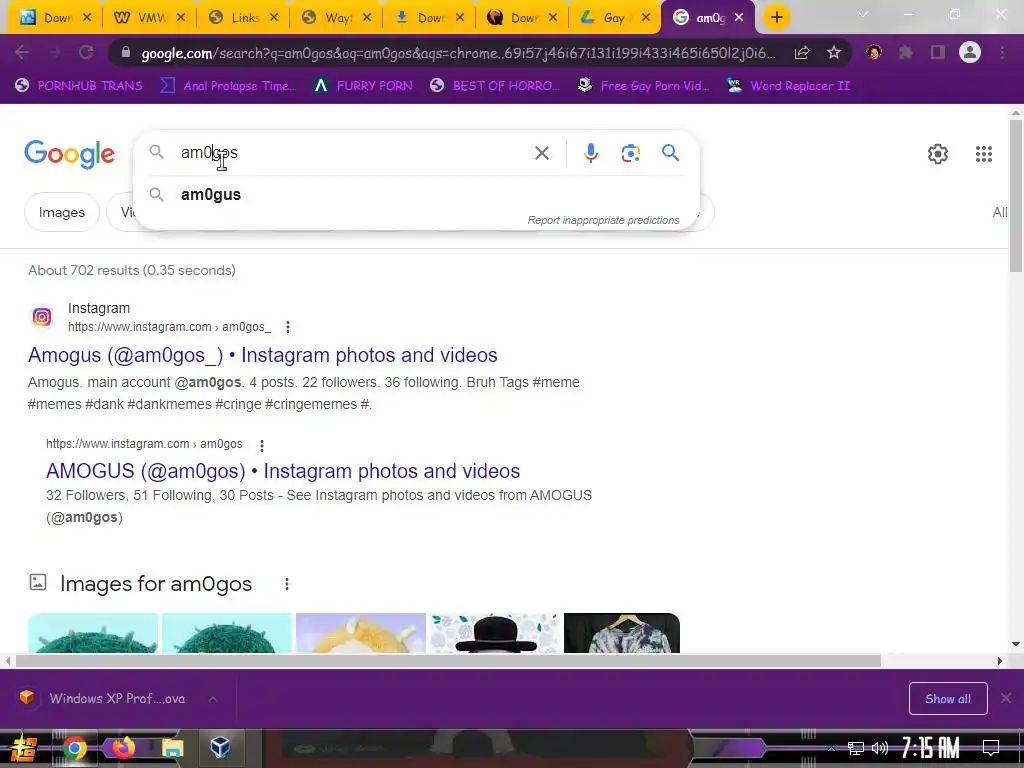Click the network icon in system tray
Screen dimensions: 1024x768
pyautogui.click(x=855, y=748)
